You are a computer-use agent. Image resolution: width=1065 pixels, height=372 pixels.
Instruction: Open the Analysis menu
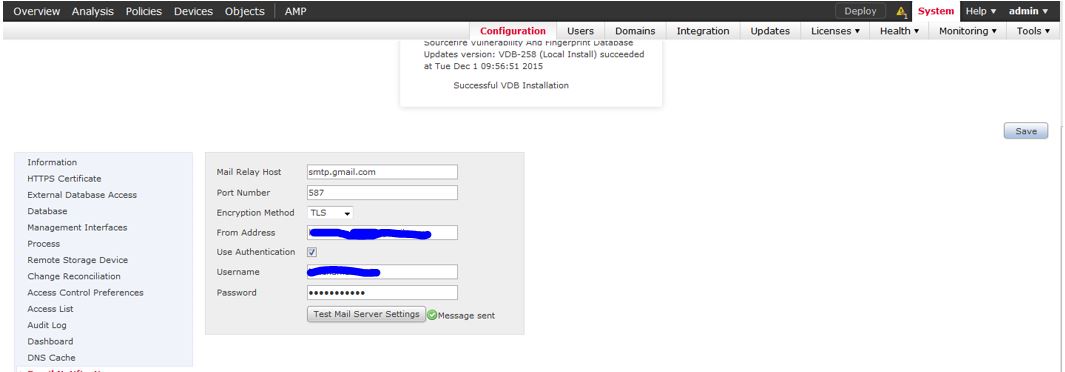coord(92,12)
